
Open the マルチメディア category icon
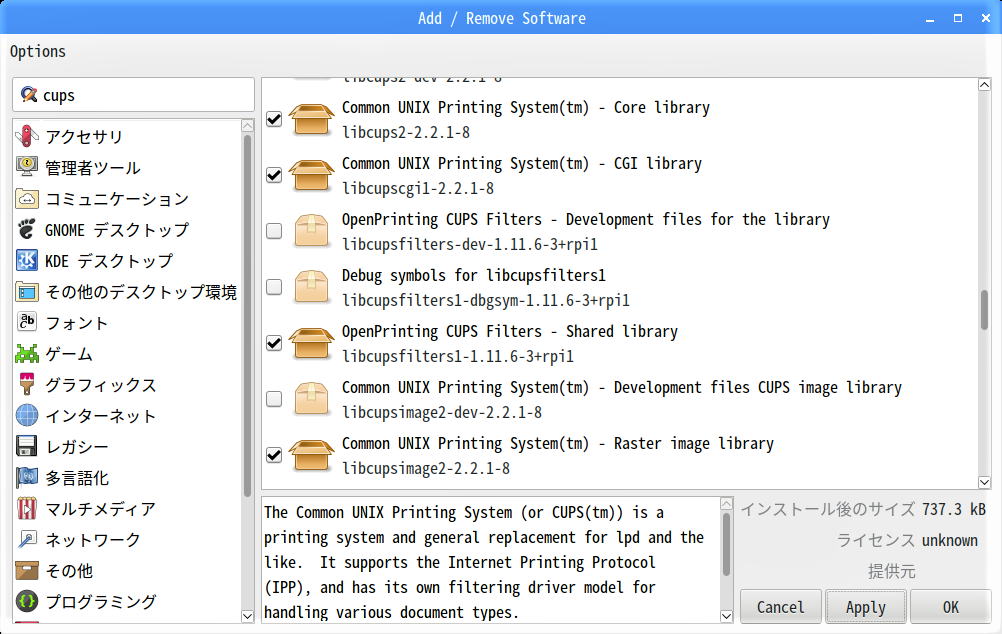[27, 508]
